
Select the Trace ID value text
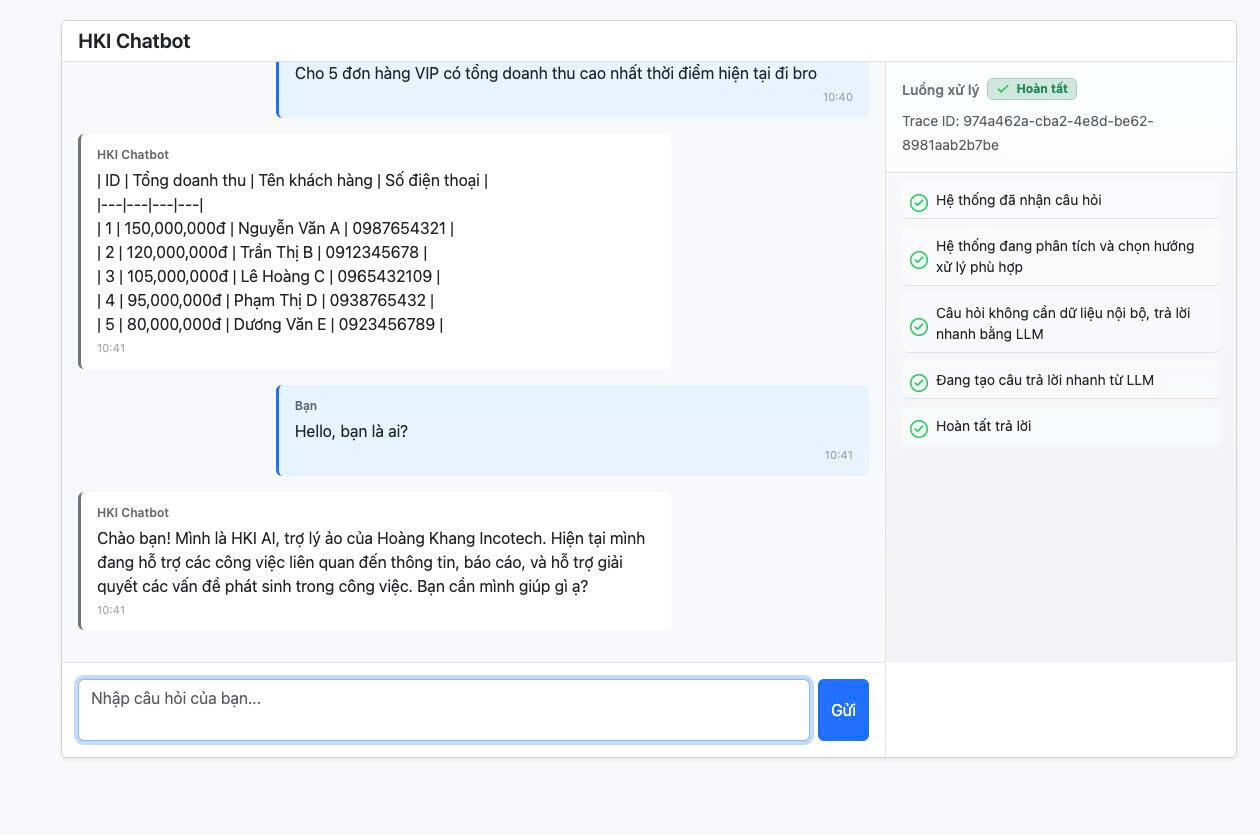pyautogui.click(x=1027, y=132)
